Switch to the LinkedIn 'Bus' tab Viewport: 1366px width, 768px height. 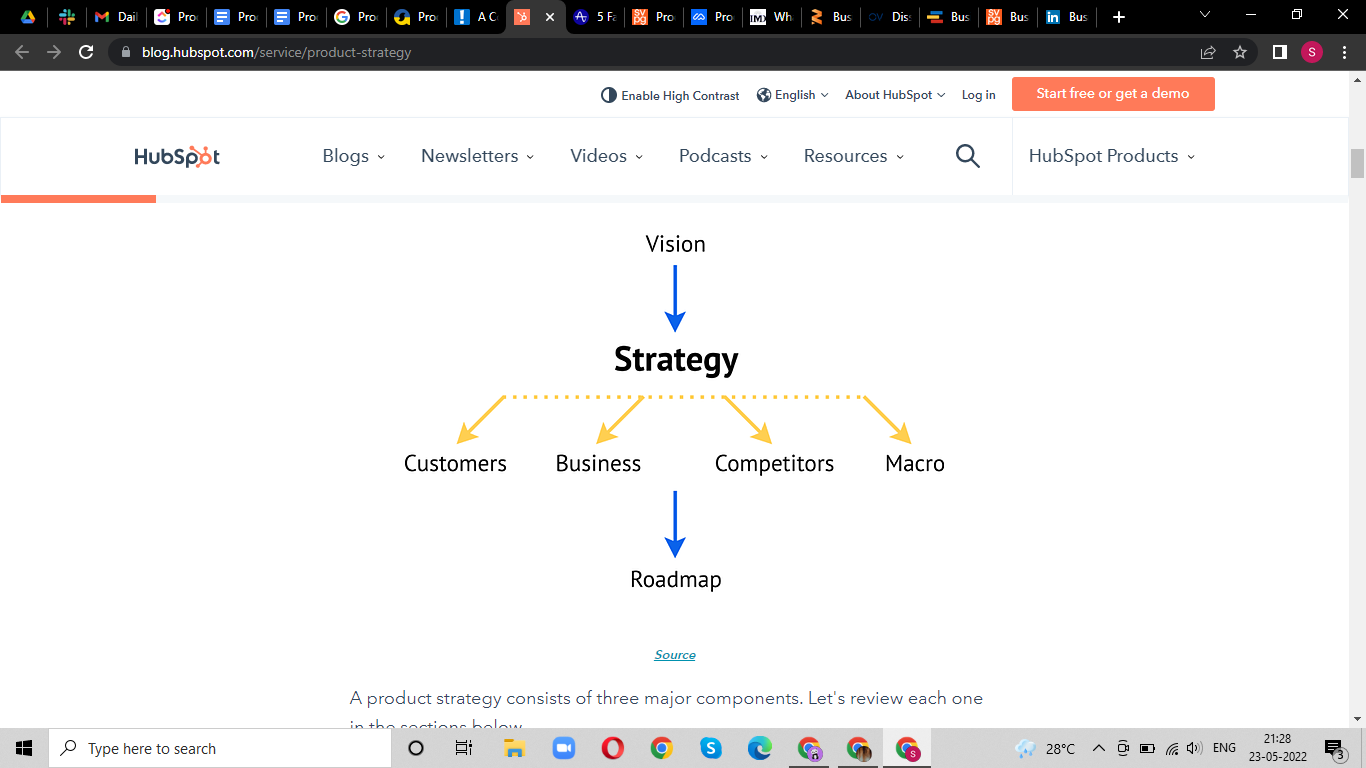click(1066, 17)
